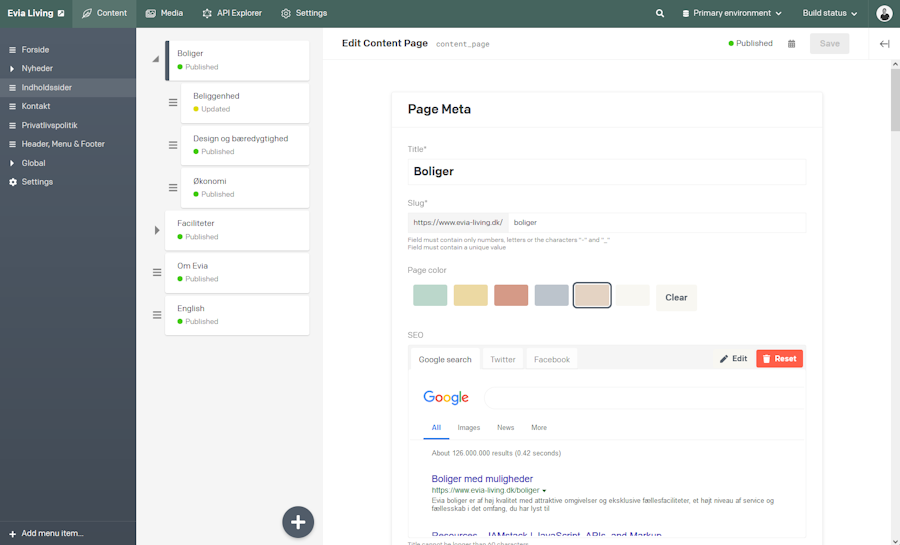The width and height of the screenshot is (900, 545).
Task: Pick the mint green page color swatch
Action: [x=430, y=295]
